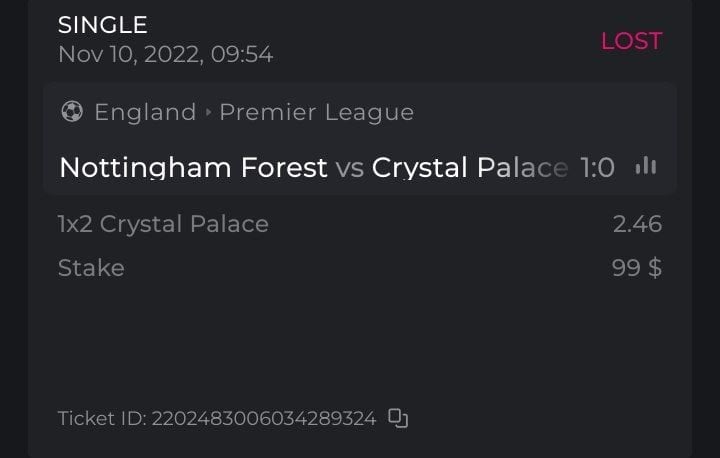
Task: Click the breadcrumb arrow after England
Action: coord(208,112)
